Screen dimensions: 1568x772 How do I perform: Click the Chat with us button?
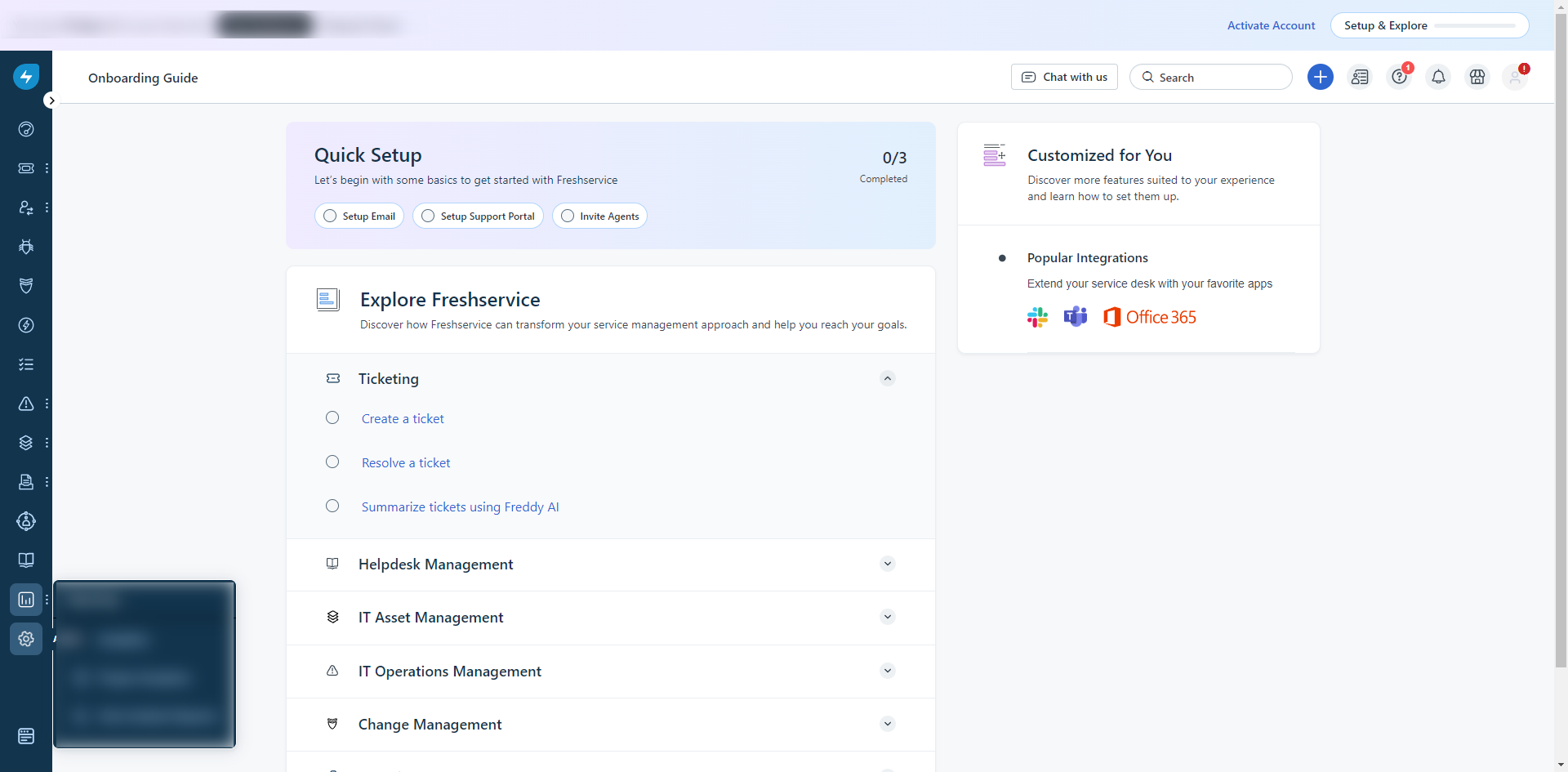coord(1064,77)
